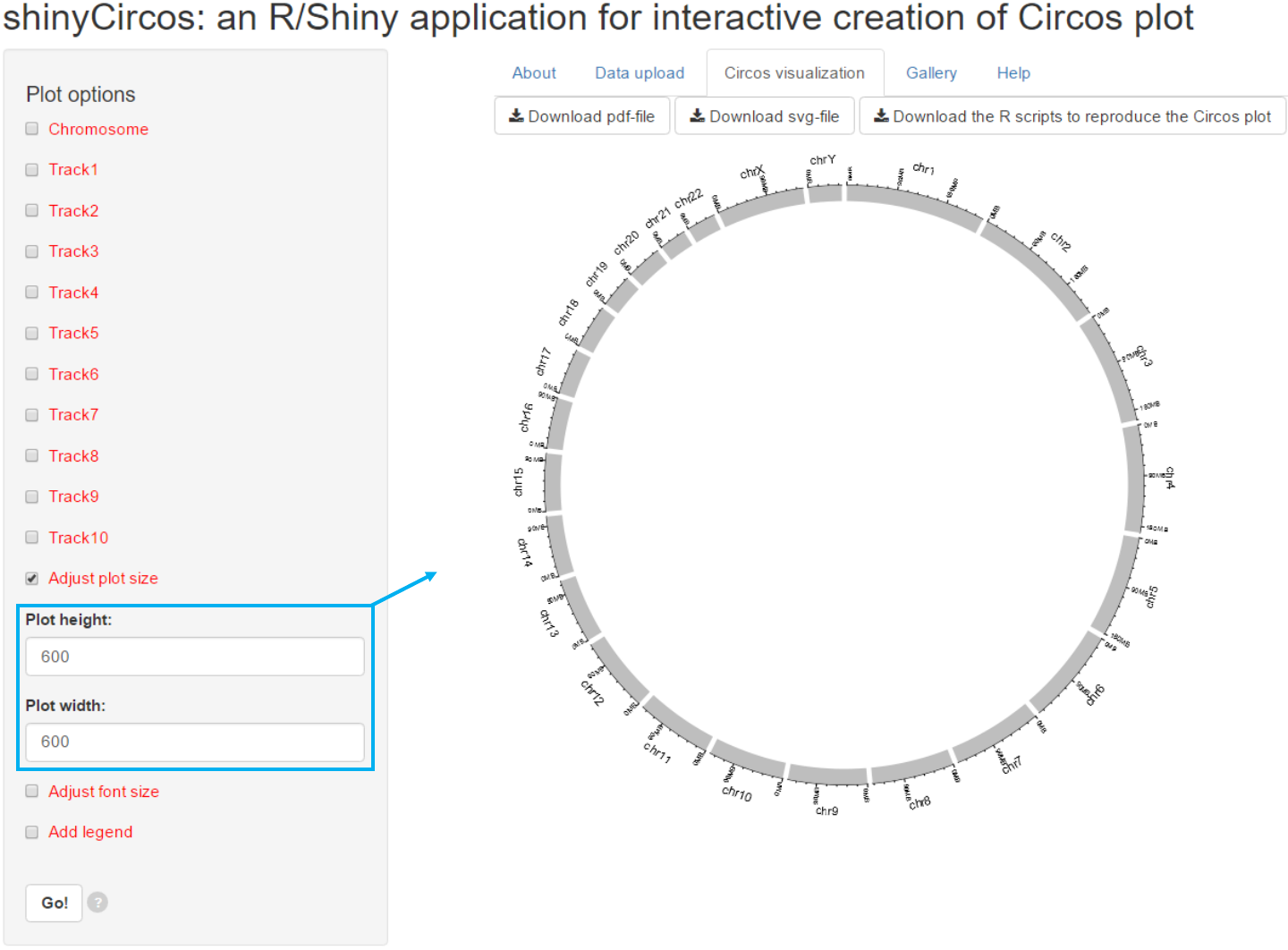Enable the Adjust font size checkbox
This screenshot has width=1288, height=950.
click(x=32, y=791)
